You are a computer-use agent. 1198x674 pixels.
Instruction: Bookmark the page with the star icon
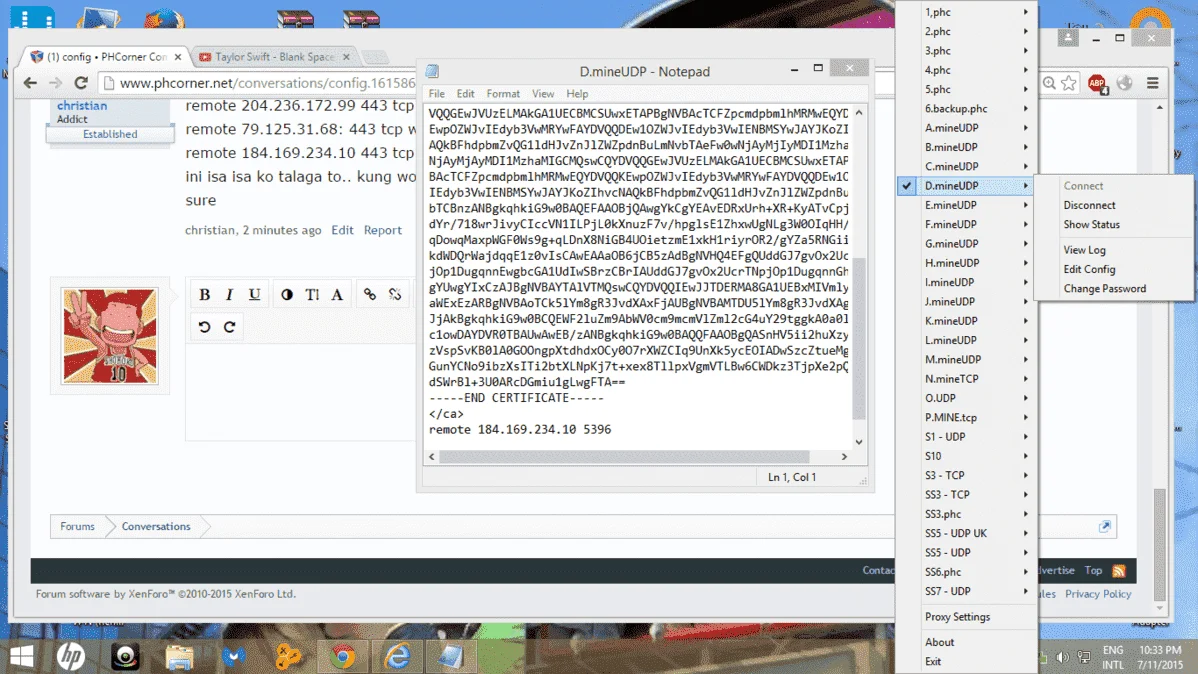pyautogui.click(x=1069, y=83)
